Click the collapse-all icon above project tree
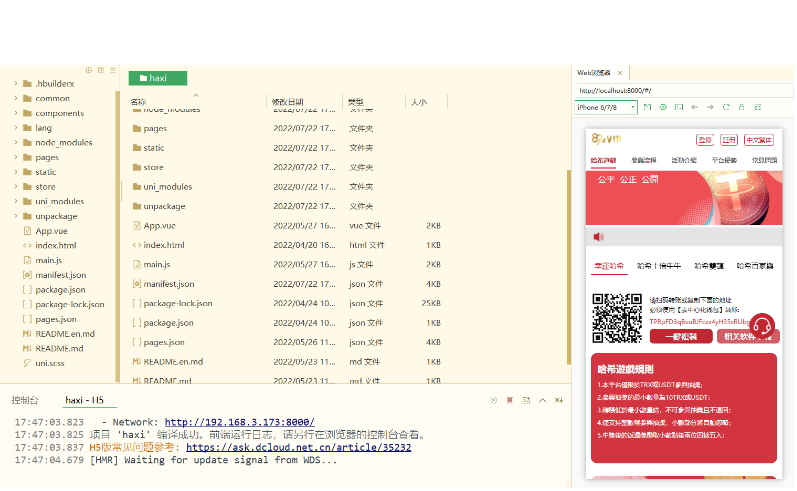 click(x=100, y=70)
